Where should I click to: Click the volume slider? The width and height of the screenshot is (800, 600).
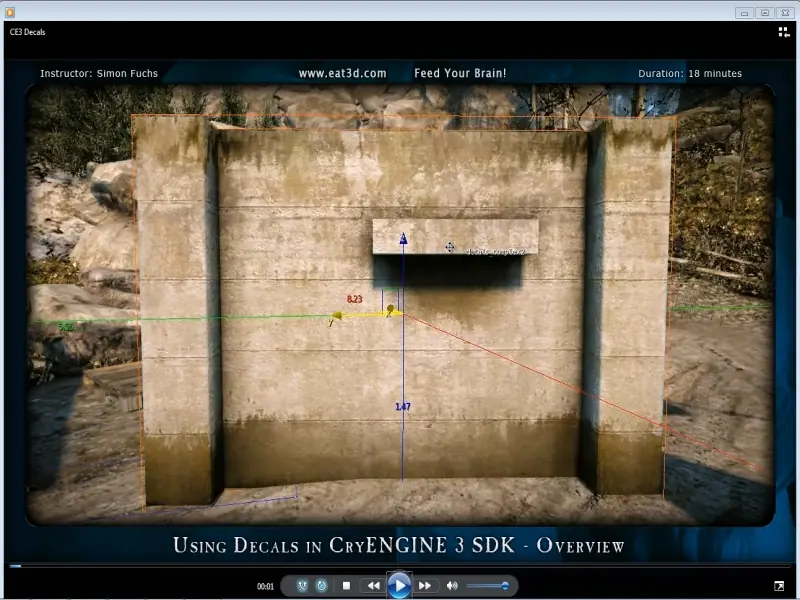point(487,586)
